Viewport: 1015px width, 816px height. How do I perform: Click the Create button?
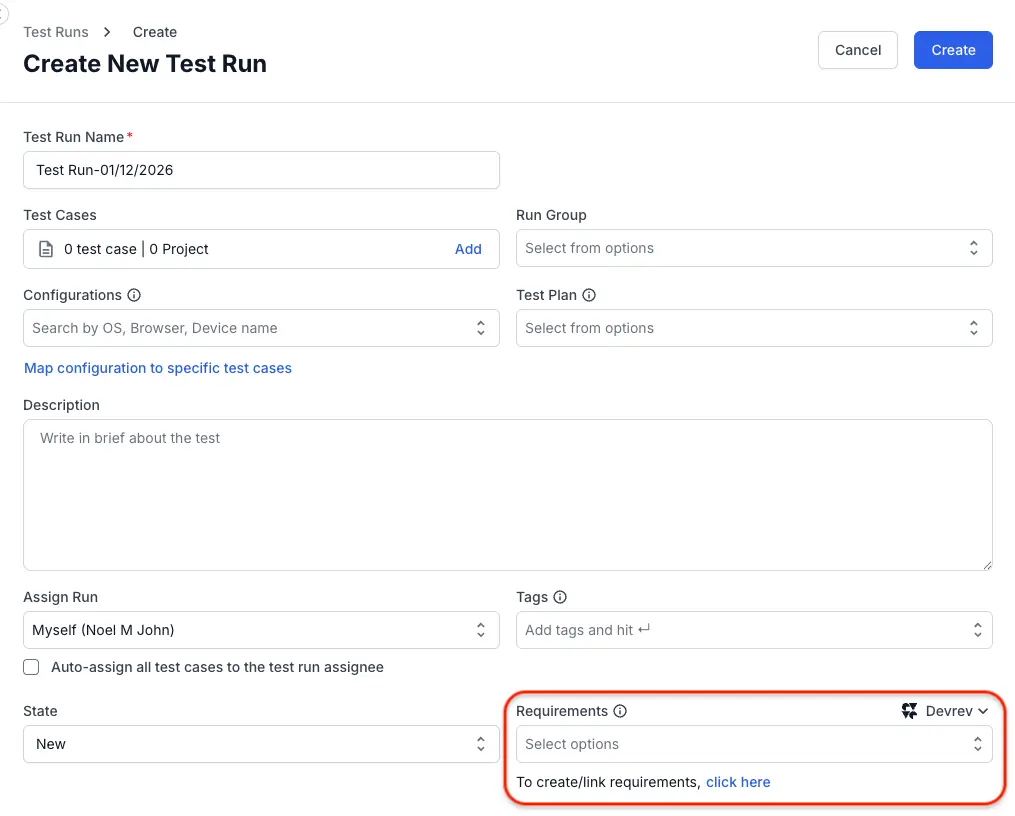coord(952,49)
